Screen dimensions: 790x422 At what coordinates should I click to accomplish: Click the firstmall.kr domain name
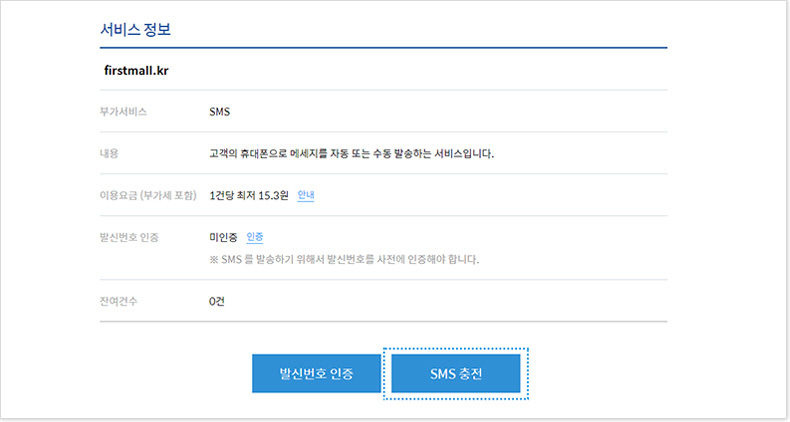136,71
